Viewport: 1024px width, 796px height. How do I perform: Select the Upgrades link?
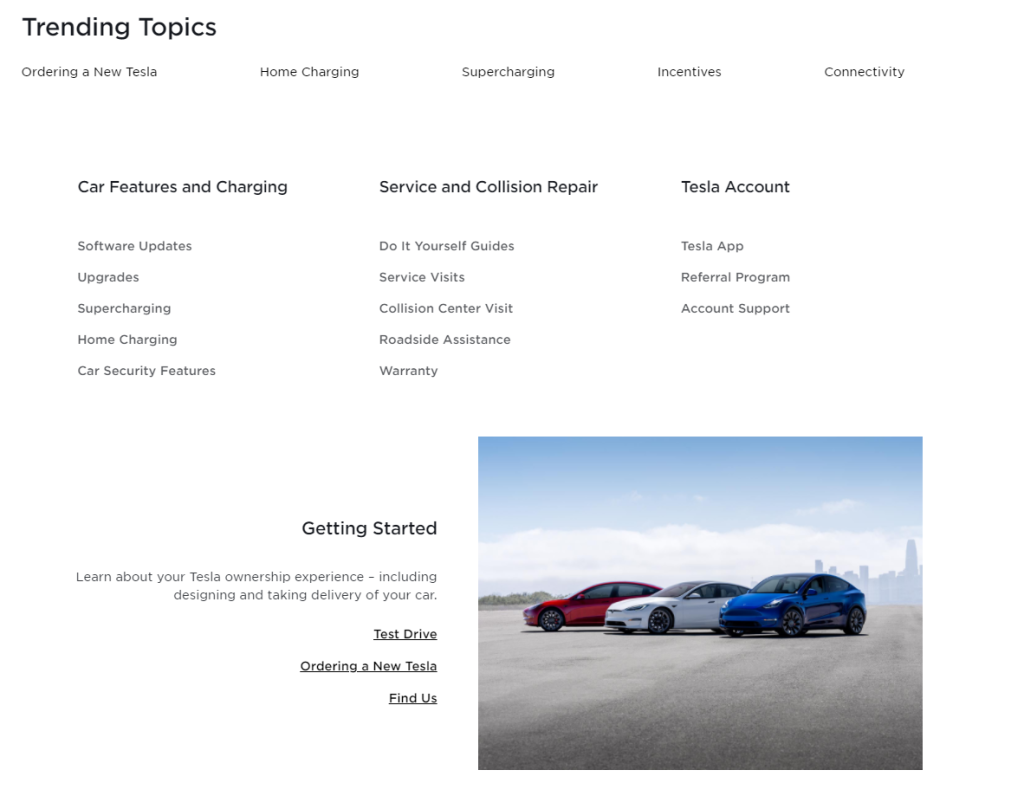click(x=108, y=277)
